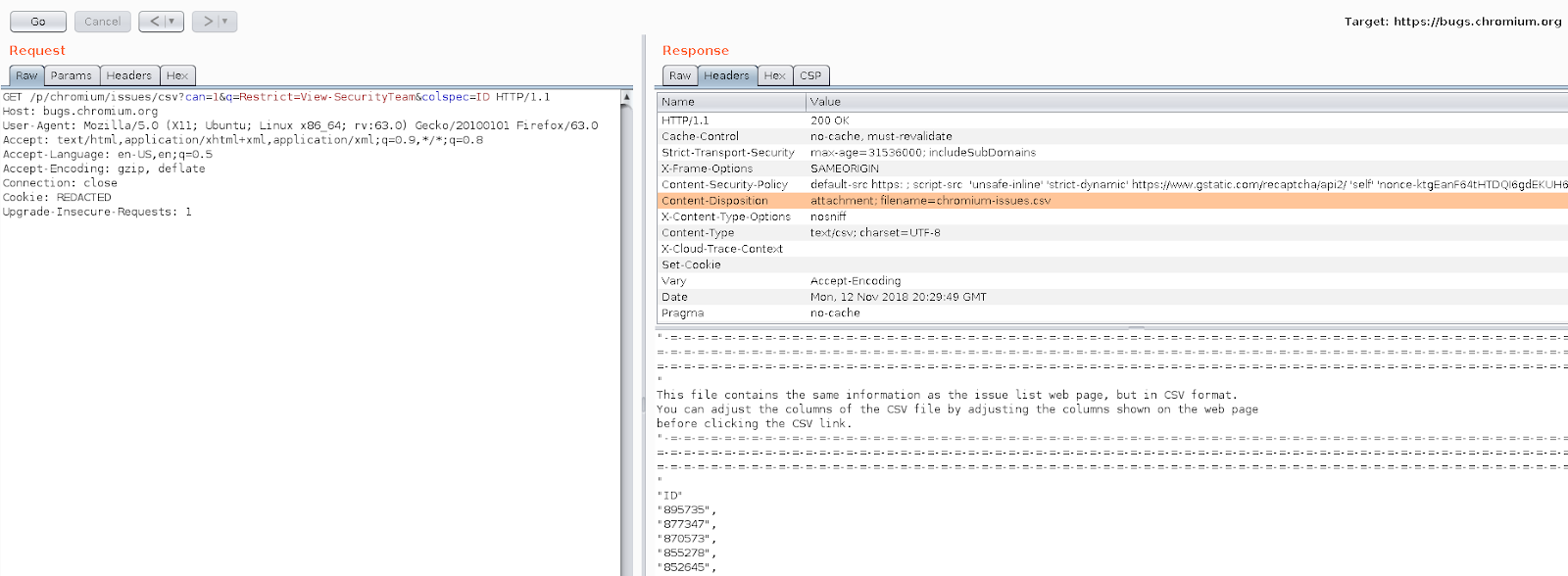Image resolution: width=1568 pixels, height=576 pixels.
Task: Open the back history dropdown arrow
Action: click(173, 22)
